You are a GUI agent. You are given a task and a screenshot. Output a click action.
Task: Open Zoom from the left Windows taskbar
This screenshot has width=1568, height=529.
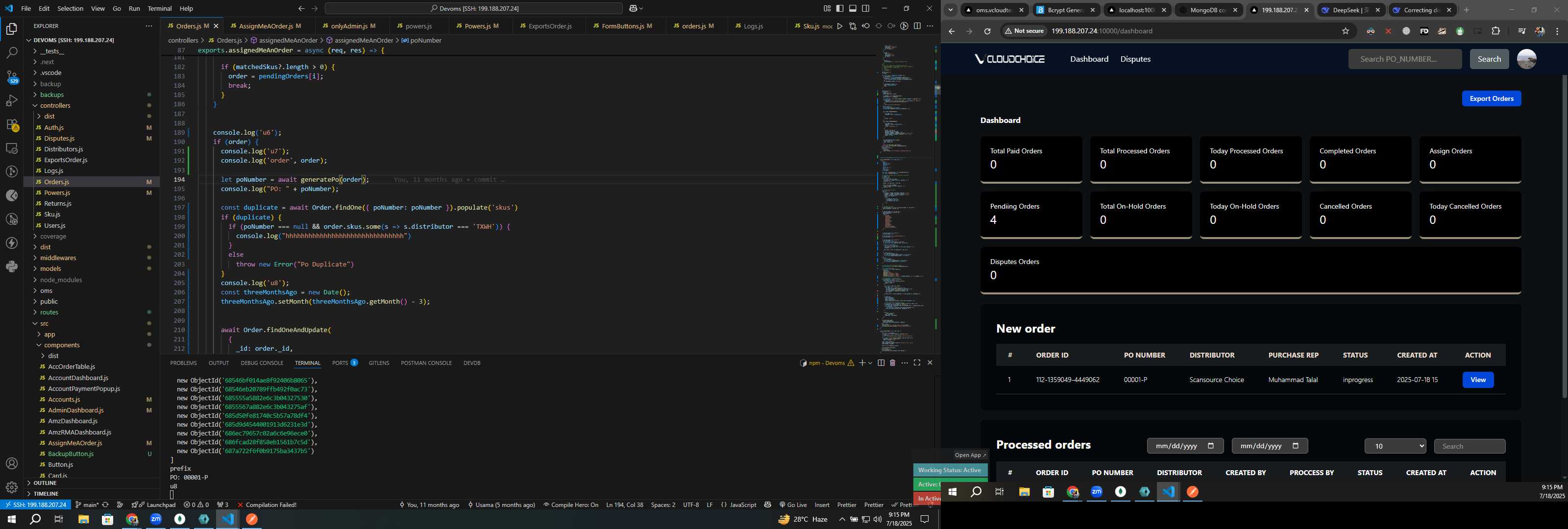pos(156,519)
